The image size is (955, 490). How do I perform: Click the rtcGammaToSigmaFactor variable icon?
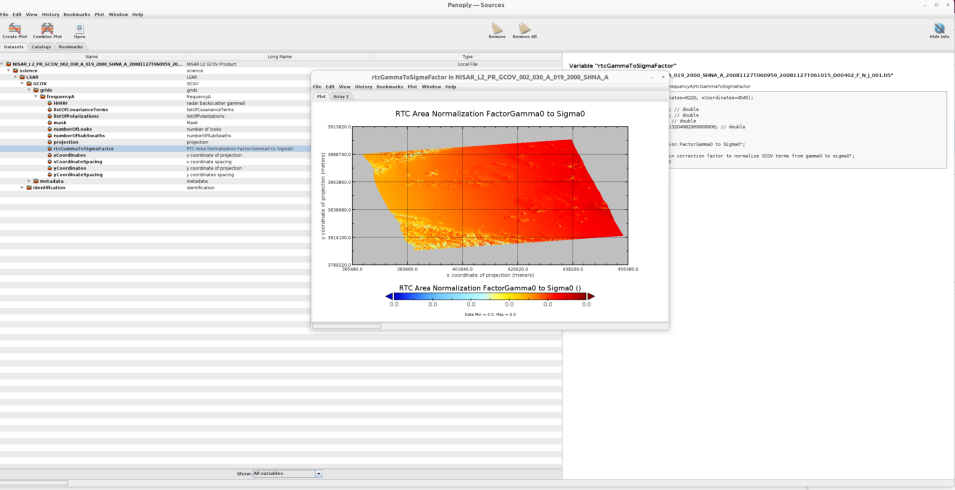50,149
